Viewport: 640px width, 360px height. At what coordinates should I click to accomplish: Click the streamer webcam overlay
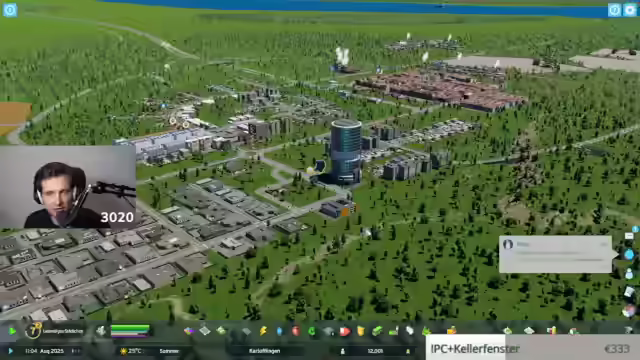(x=68, y=187)
